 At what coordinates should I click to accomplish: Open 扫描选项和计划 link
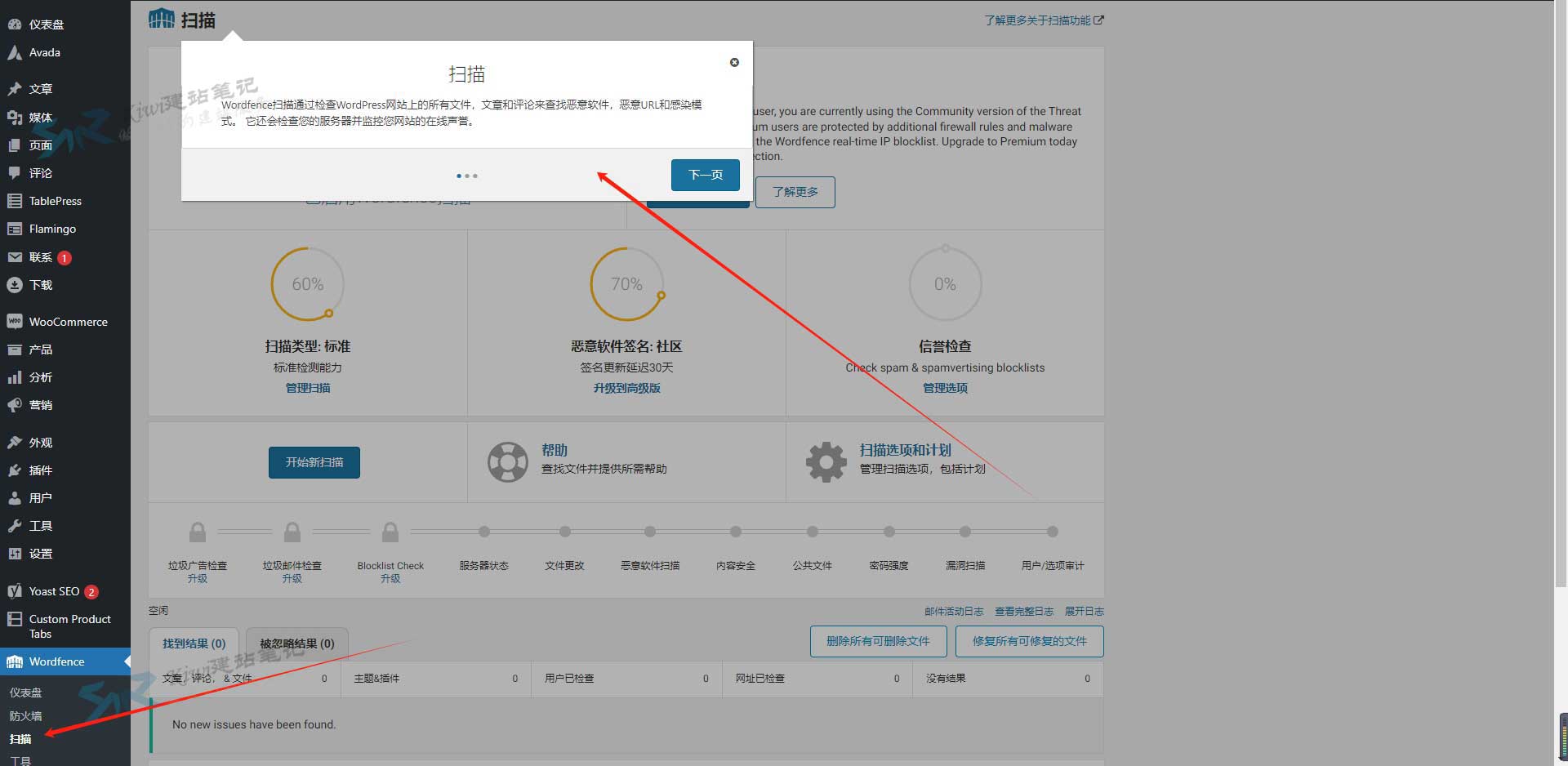(905, 450)
